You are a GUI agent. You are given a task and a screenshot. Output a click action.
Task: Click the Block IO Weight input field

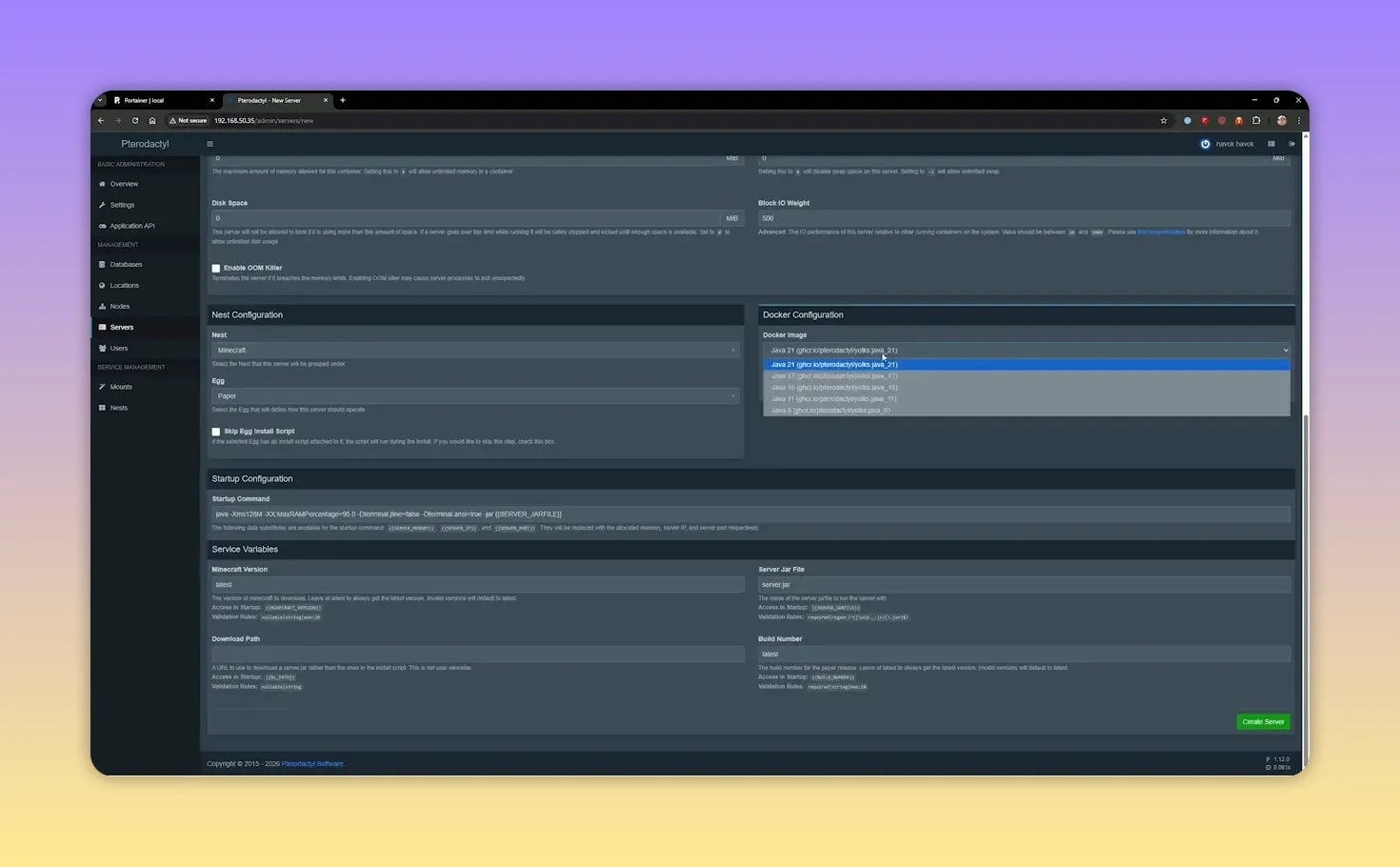click(x=1024, y=218)
